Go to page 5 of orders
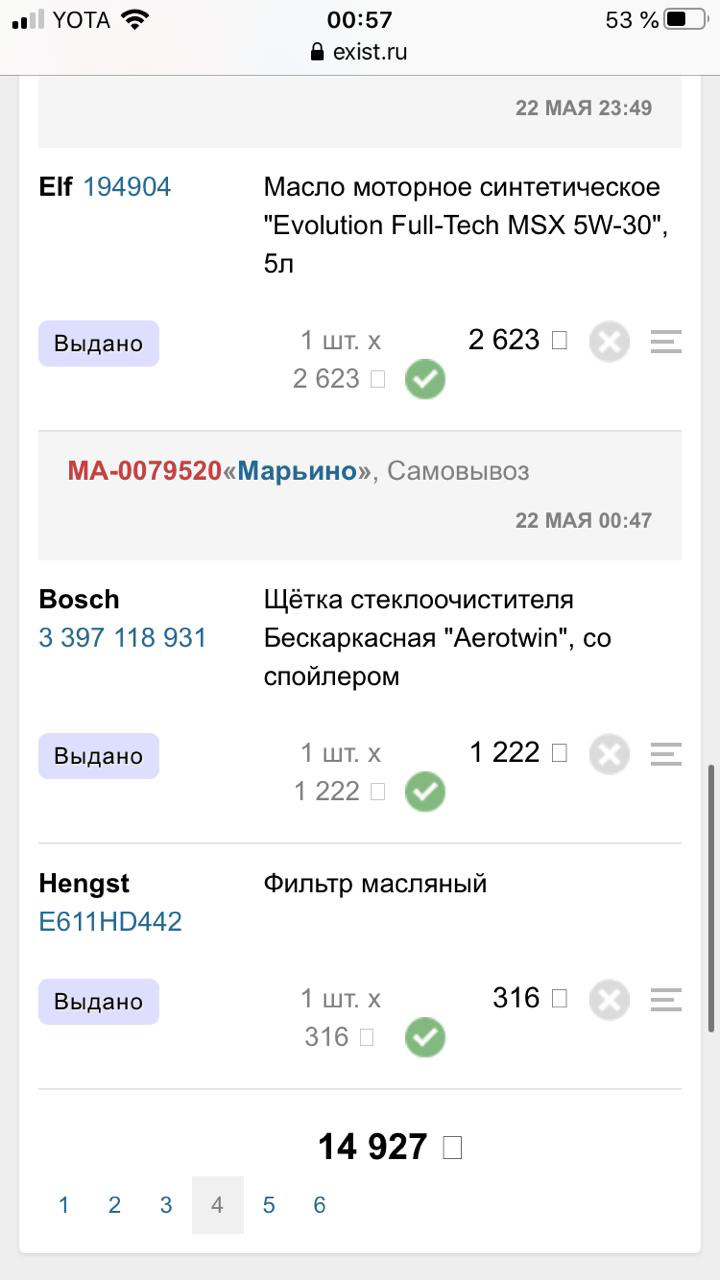The image size is (720, 1280). (269, 1205)
